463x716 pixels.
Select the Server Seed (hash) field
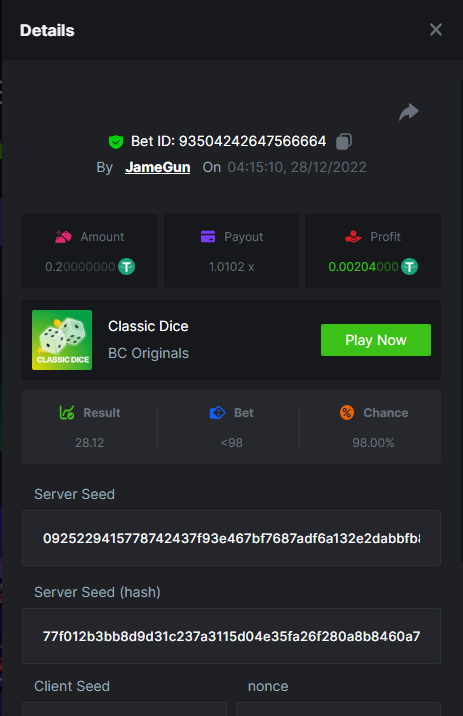click(232, 636)
